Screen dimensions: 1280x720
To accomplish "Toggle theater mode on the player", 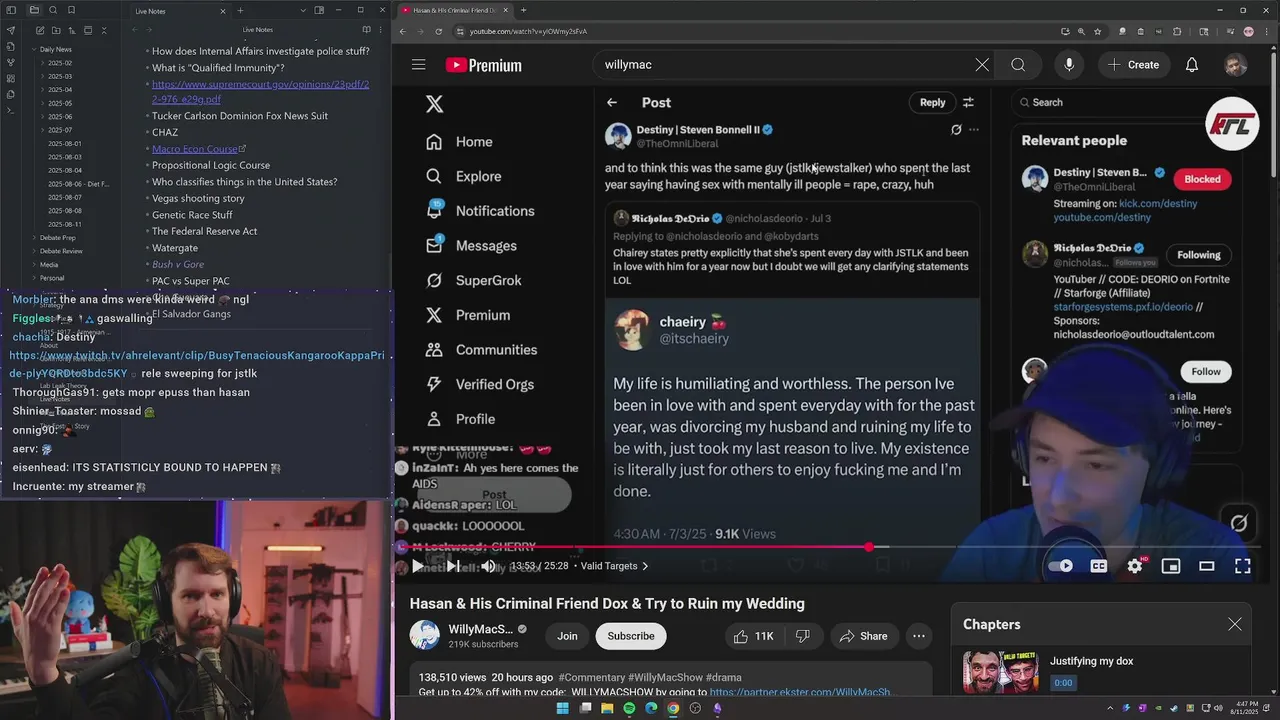I will (x=1207, y=566).
